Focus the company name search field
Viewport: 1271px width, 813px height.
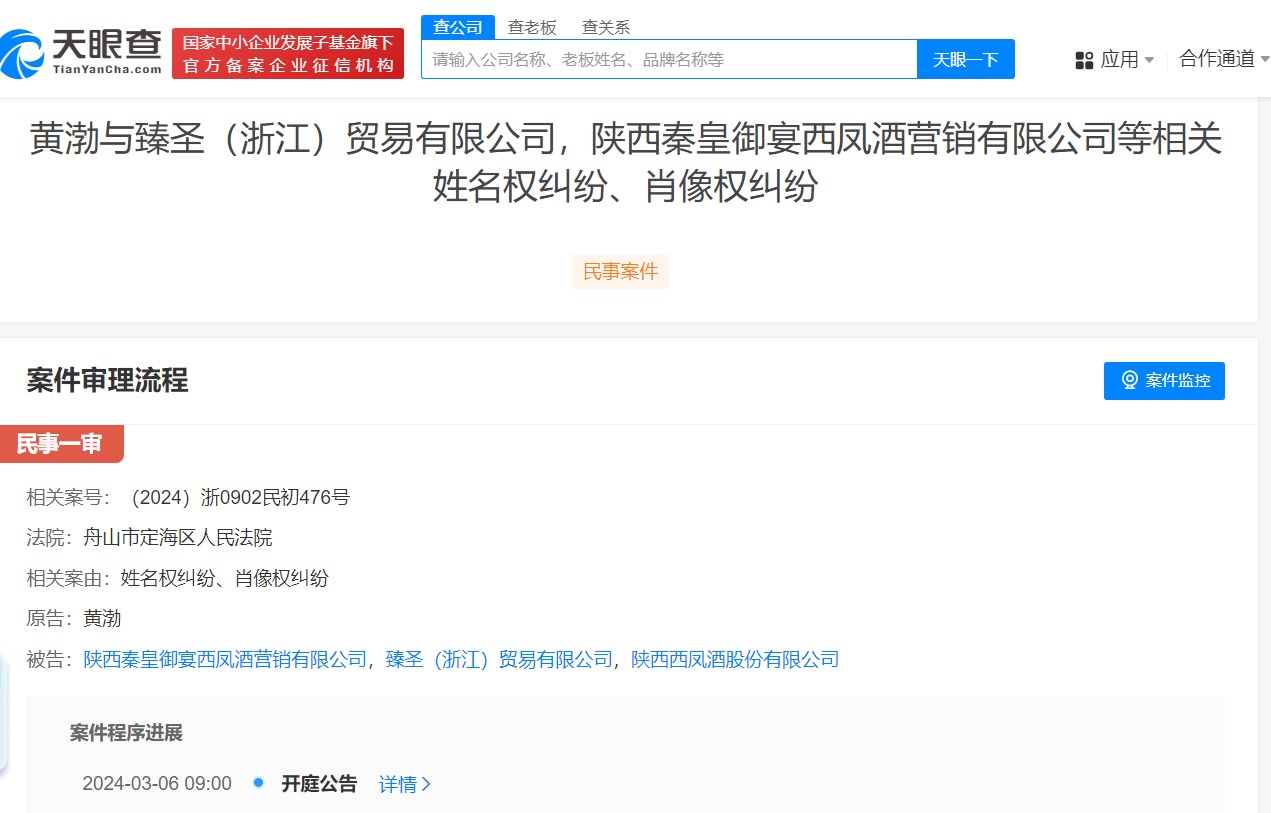669,59
